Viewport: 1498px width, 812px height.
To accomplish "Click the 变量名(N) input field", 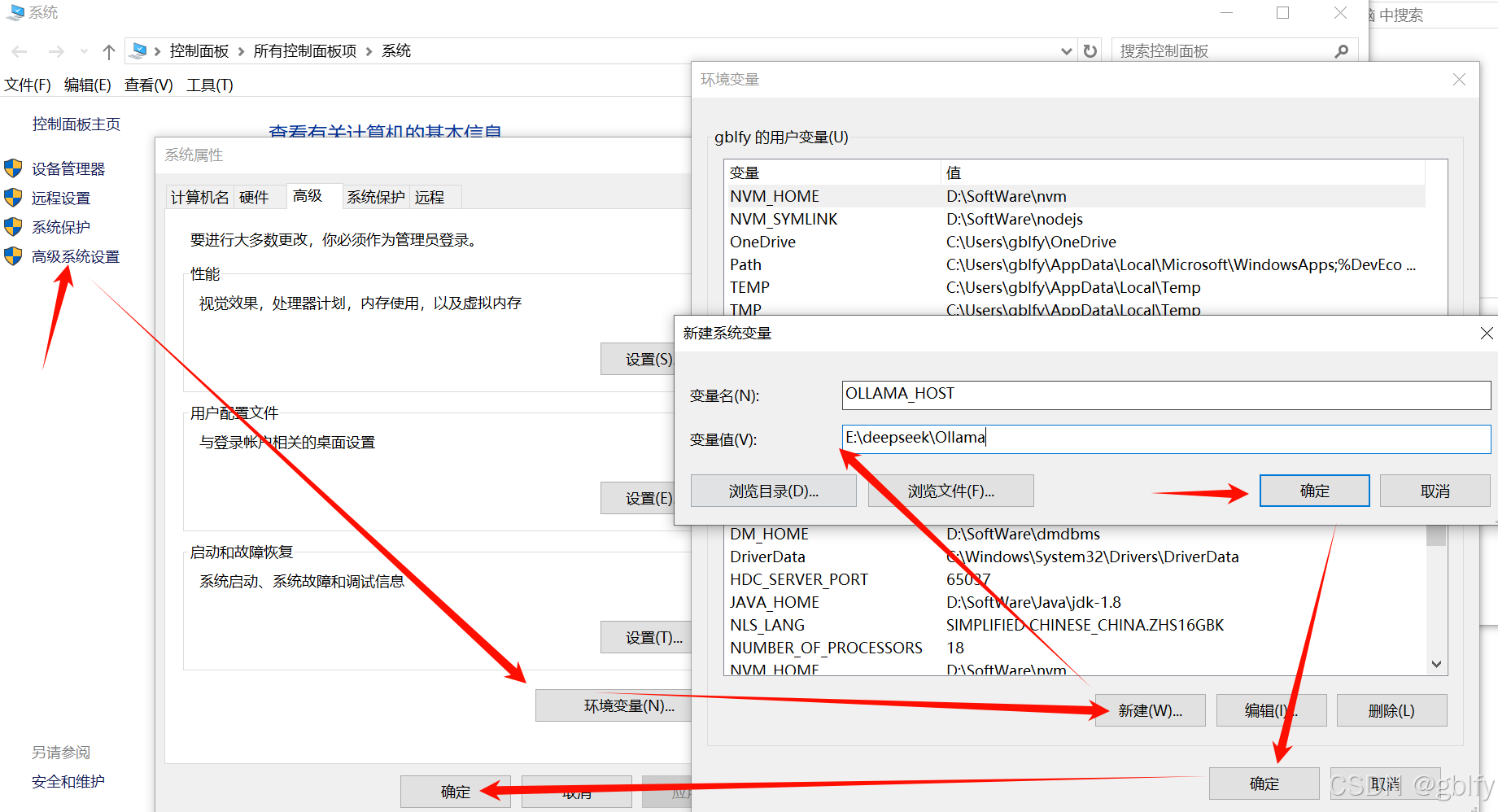I will point(1166,395).
